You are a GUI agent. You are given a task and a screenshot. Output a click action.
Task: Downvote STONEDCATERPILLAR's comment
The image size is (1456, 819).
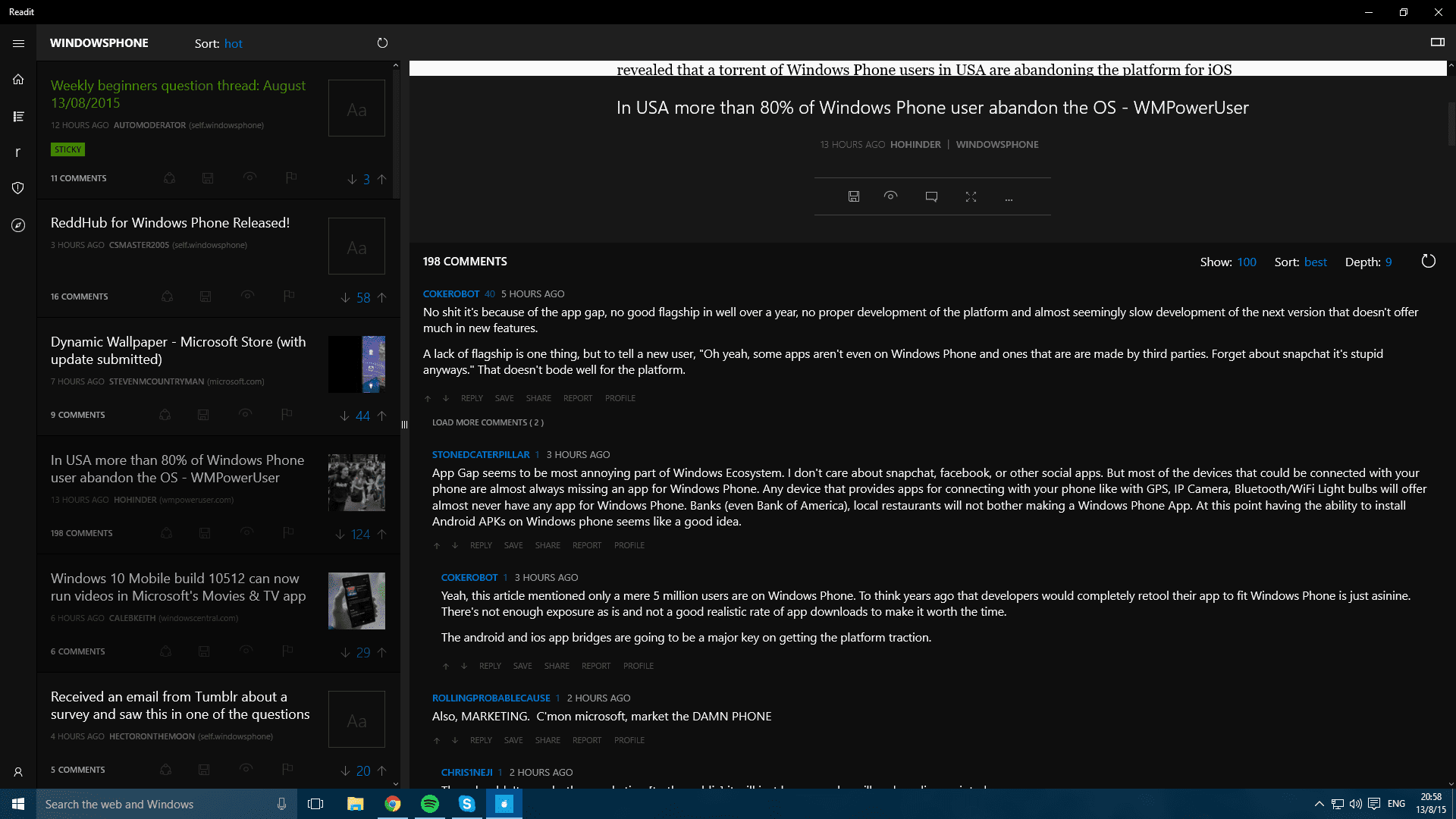point(455,545)
